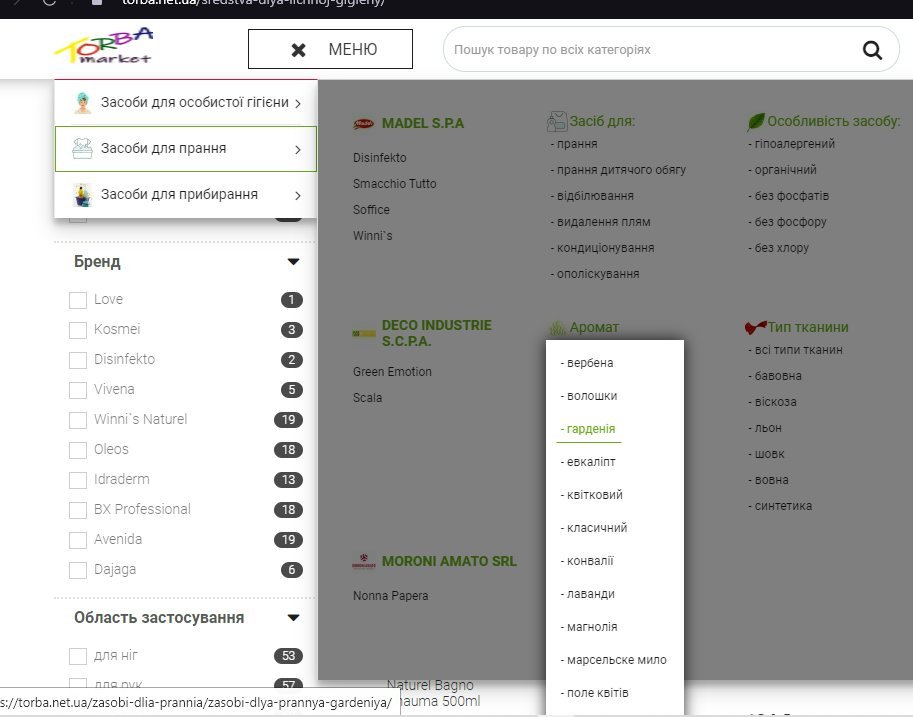
Task: Open гіпоалергений feature link
Action: click(791, 144)
